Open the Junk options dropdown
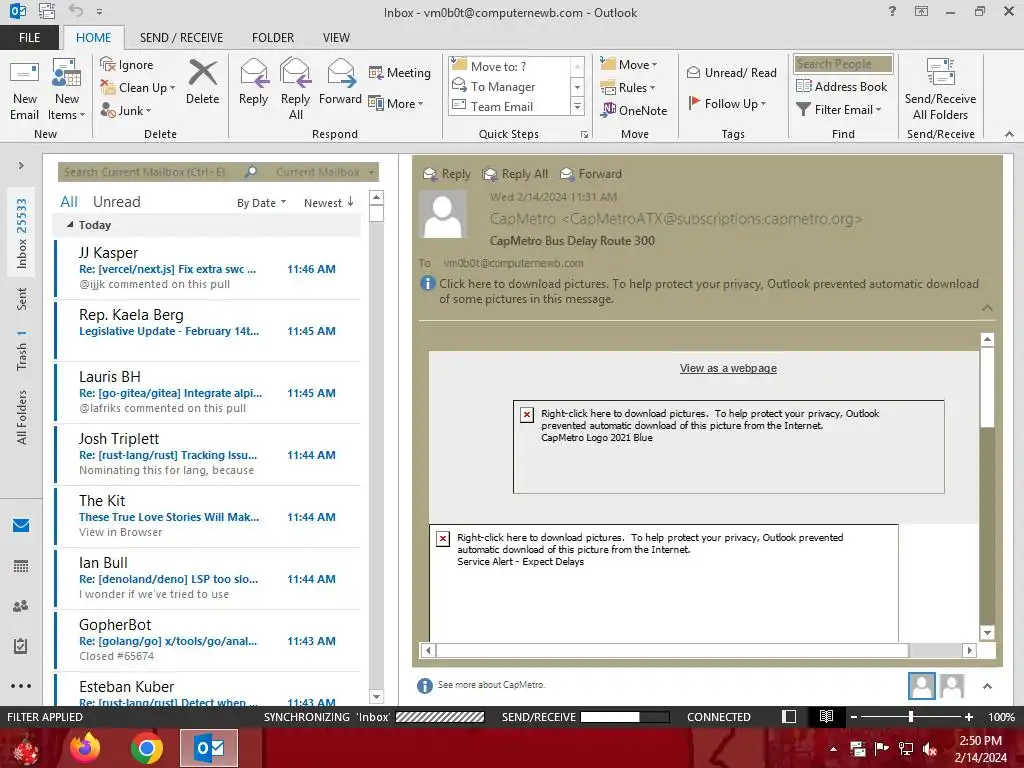The width and height of the screenshot is (1024, 768). click(x=126, y=110)
